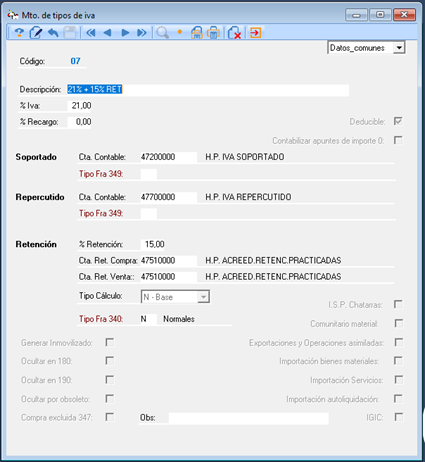Click the H.P. IVA REPERCUTIDO account name
425x462 pixels.
pos(248,197)
